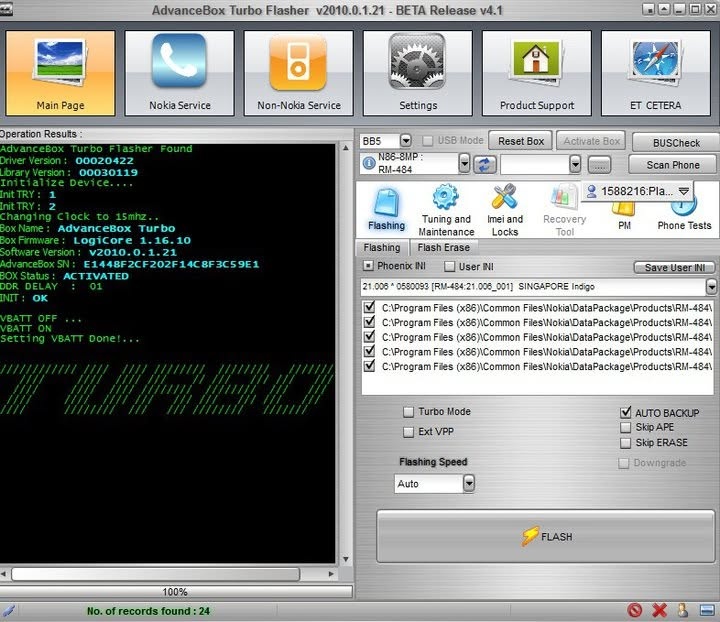Select the User INI option
The width and height of the screenshot is (720, 622).
pyautogui.click(x=450, y=266)
